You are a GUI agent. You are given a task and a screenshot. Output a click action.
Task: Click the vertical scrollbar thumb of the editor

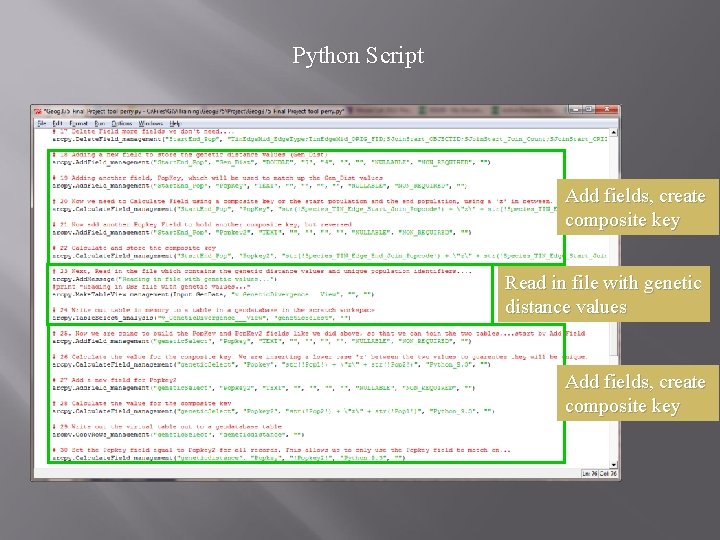pyautogui.click(x=613, y=341)
